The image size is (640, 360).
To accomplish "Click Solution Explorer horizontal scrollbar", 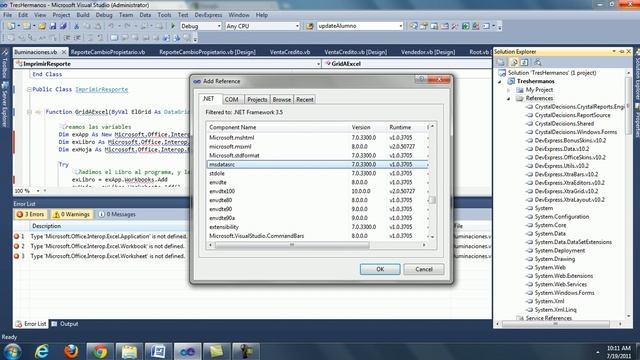I will point(556,324).
